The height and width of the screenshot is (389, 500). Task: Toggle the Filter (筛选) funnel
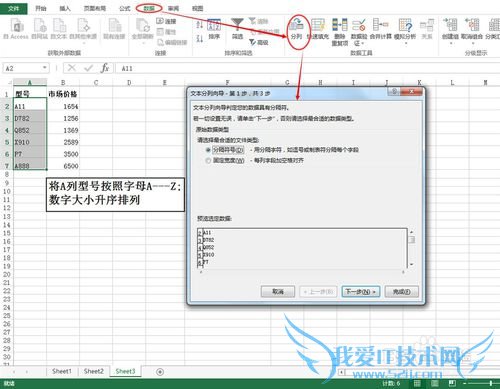pyautogui.click(x=237, y=29)
